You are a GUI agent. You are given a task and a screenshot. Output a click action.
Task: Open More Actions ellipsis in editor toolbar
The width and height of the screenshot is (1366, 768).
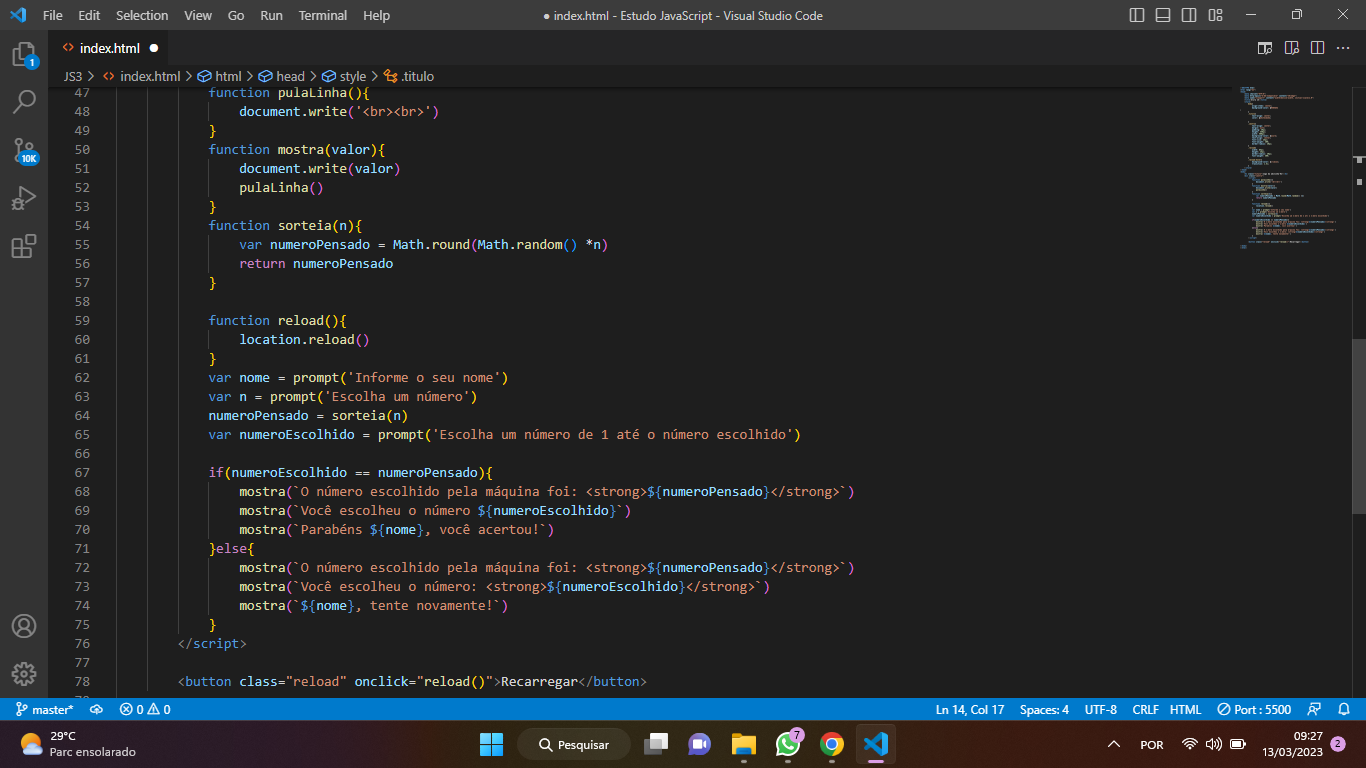1343,48
